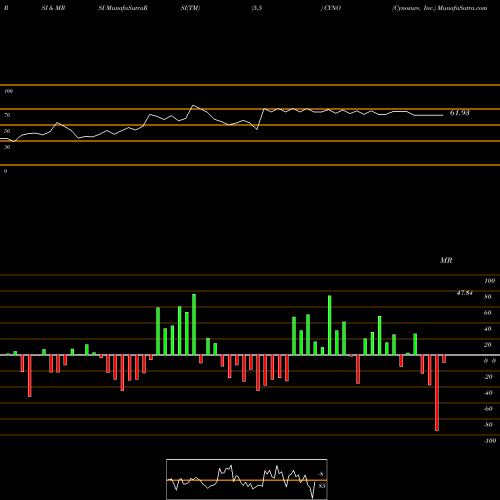The height and width of the screenshot is (500, 500).
Task: Click the mini overview chart thumbnail
Action: click(x=247, y=479)
